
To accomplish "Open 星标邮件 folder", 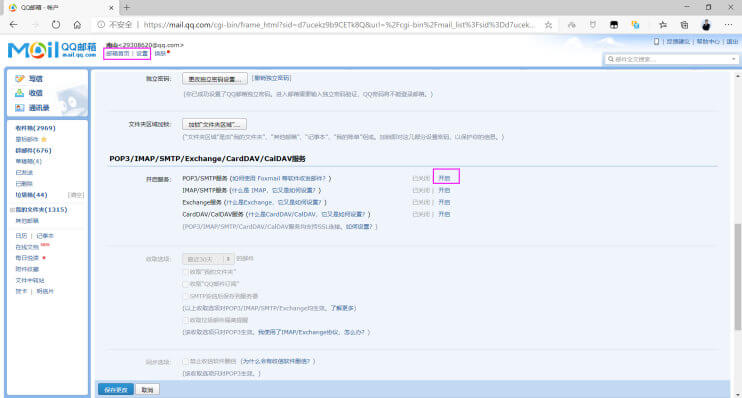I will [27, 140].
